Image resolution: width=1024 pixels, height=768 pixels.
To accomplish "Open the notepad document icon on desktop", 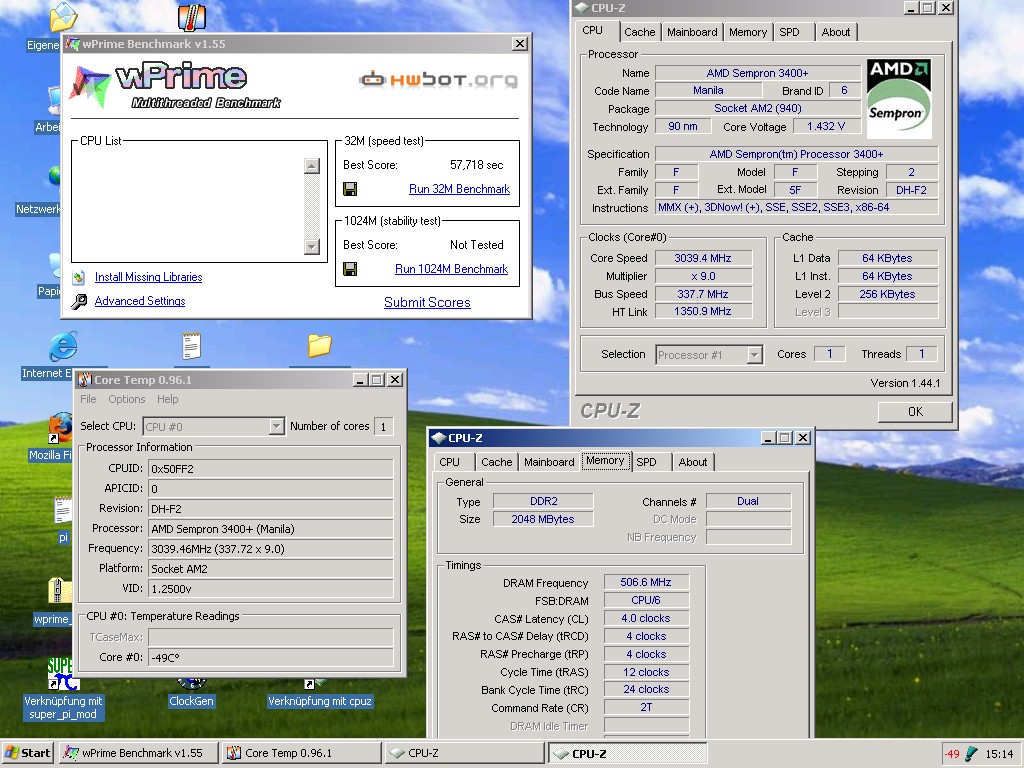I will (x=191, y=346).
